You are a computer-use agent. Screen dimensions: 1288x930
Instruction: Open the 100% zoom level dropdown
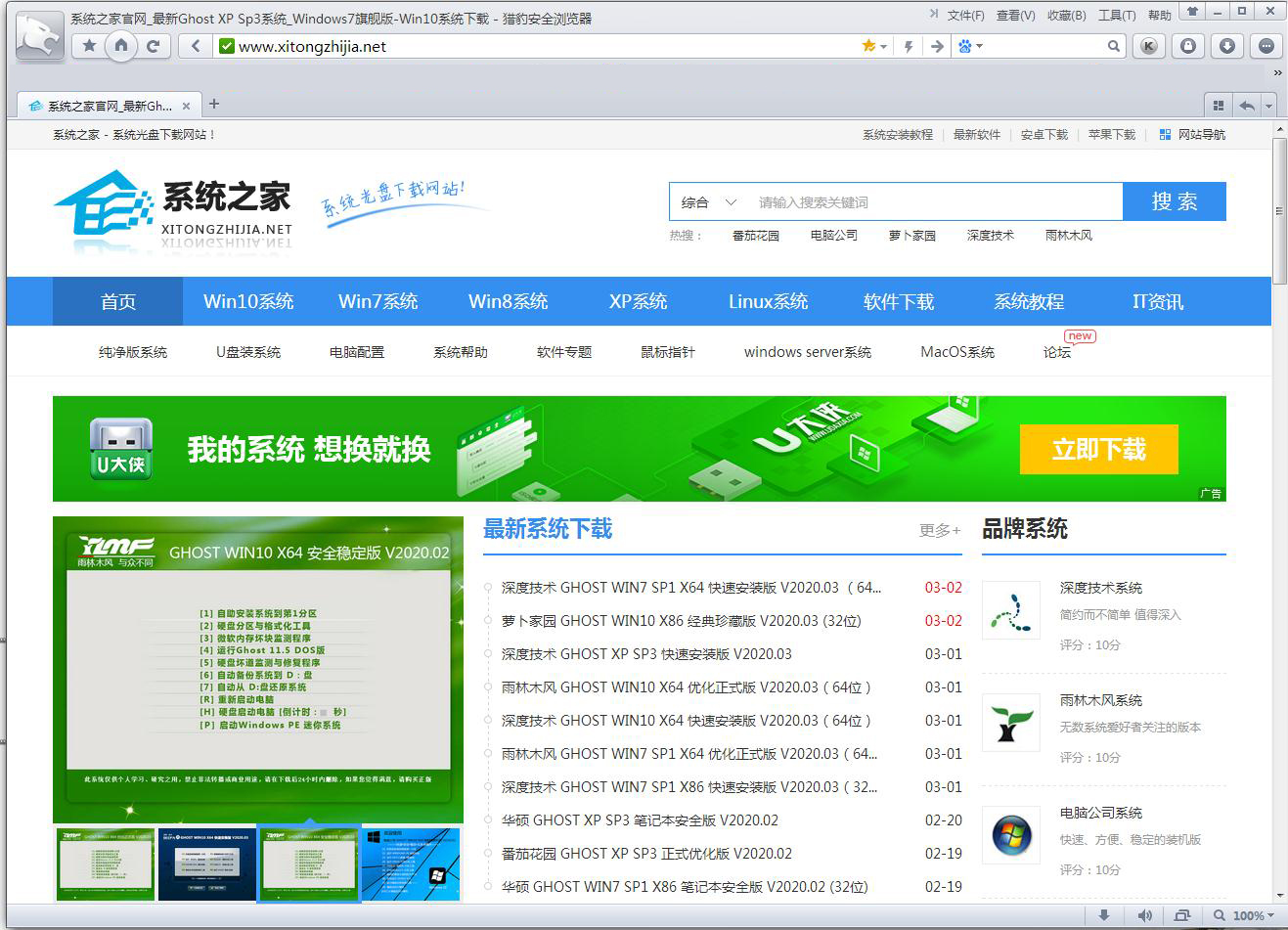point(1252,915)
